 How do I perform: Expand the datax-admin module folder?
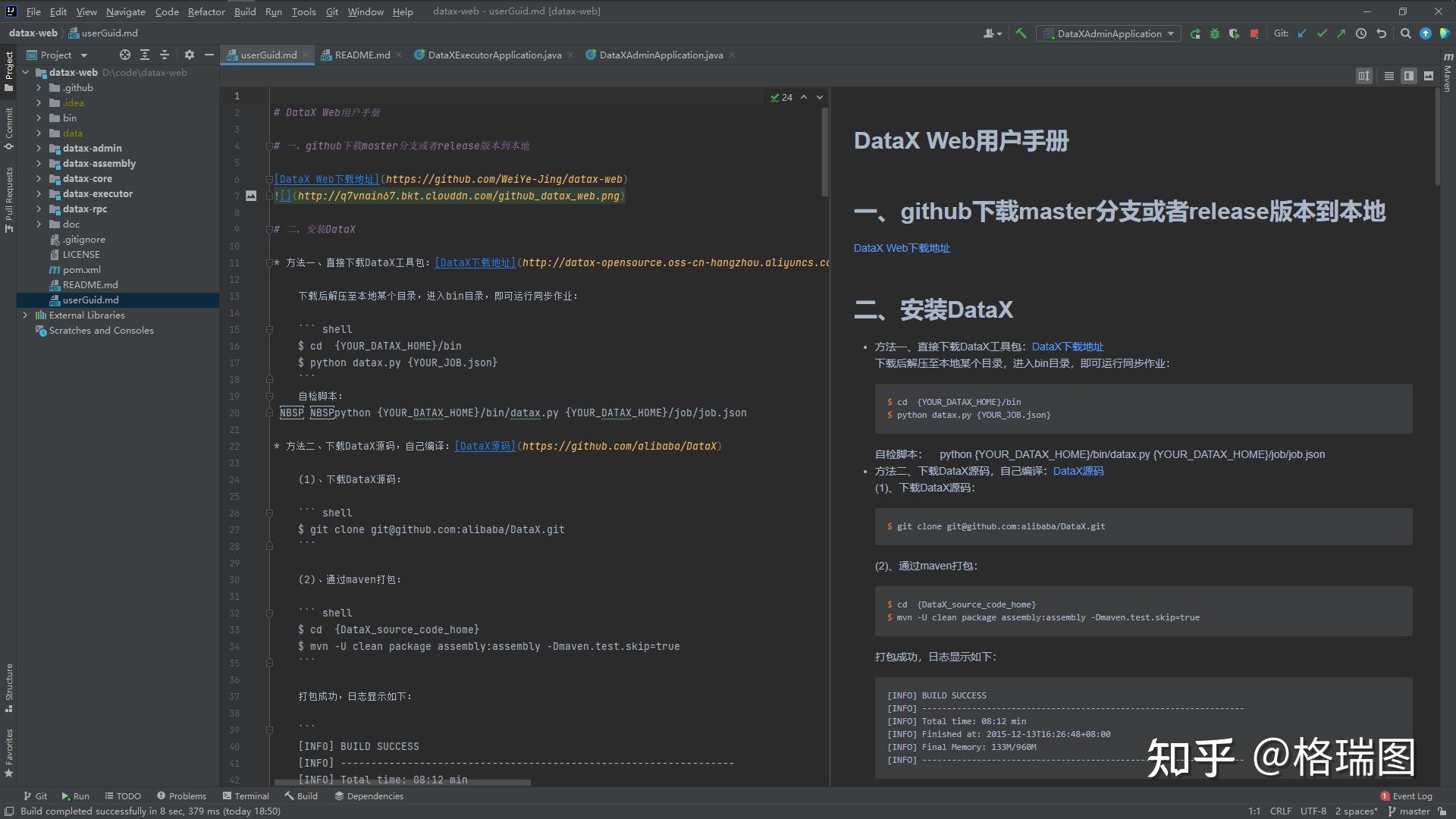click(x=39, y=149)
